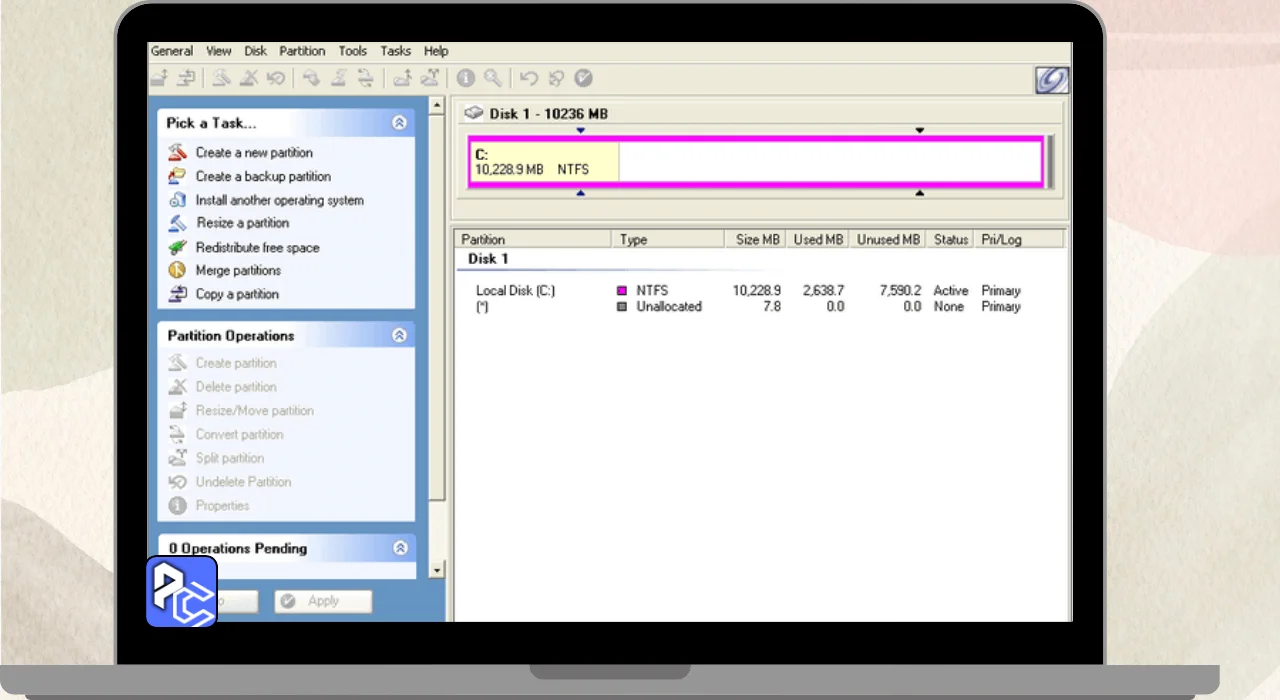Screen dimensions: 1280x700
Task: Collapse the Operations Pending panel
Action: click(400, 548)
